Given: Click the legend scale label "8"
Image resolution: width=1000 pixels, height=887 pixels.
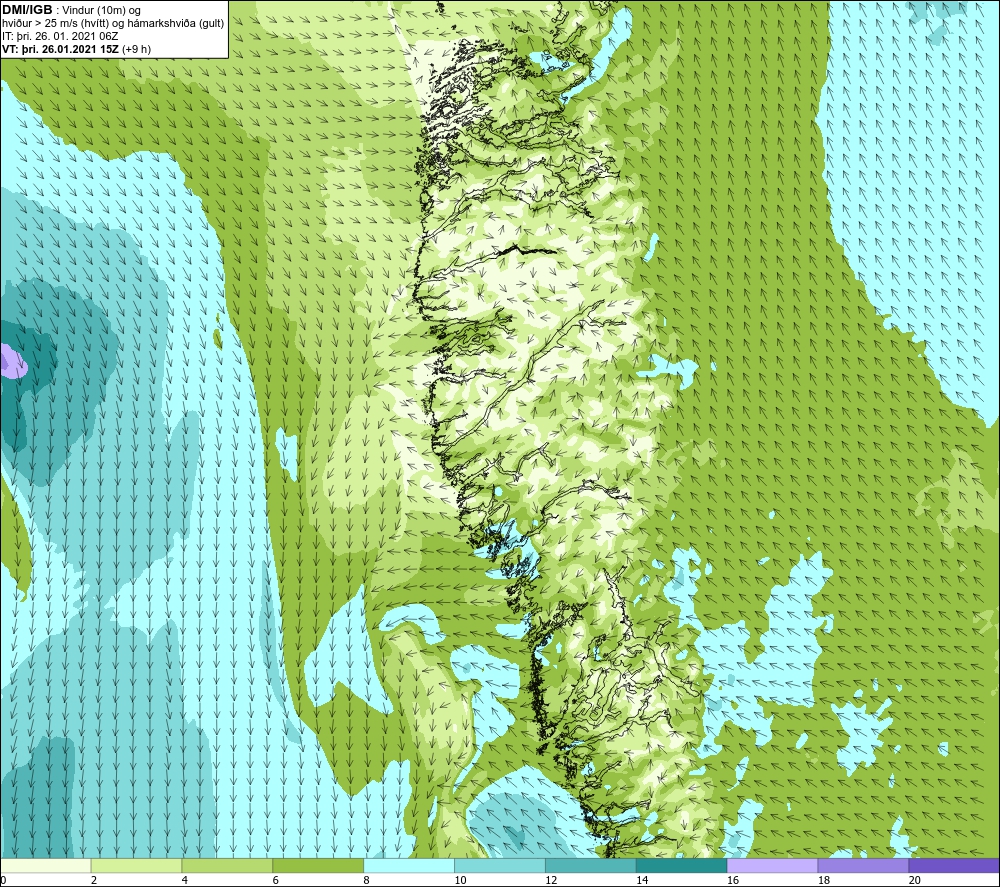Looking at the screenshot, I should (367, 881).
